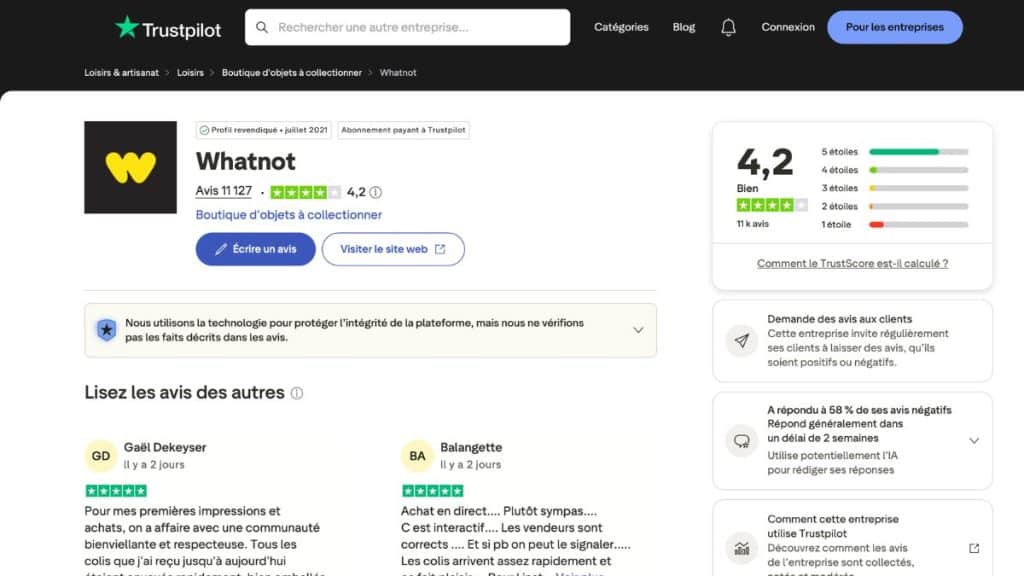Click Profil revendiqué juillet 2021 badge

point(264,130)
